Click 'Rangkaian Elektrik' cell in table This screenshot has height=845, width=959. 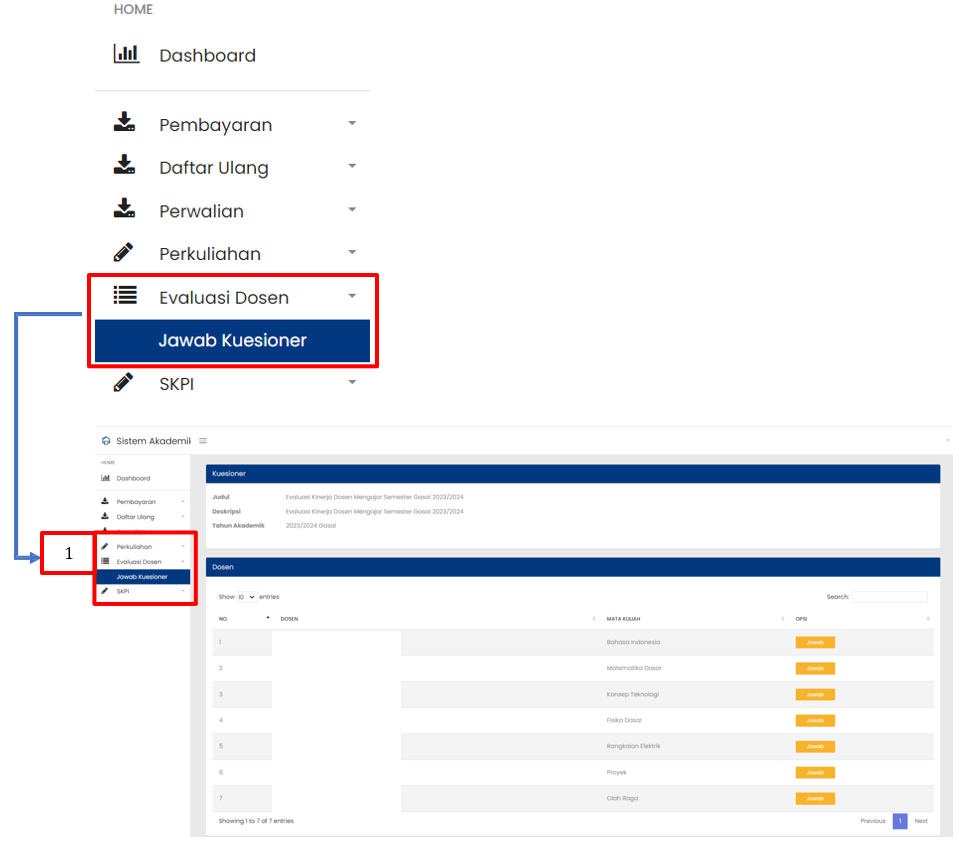[633, 747]
